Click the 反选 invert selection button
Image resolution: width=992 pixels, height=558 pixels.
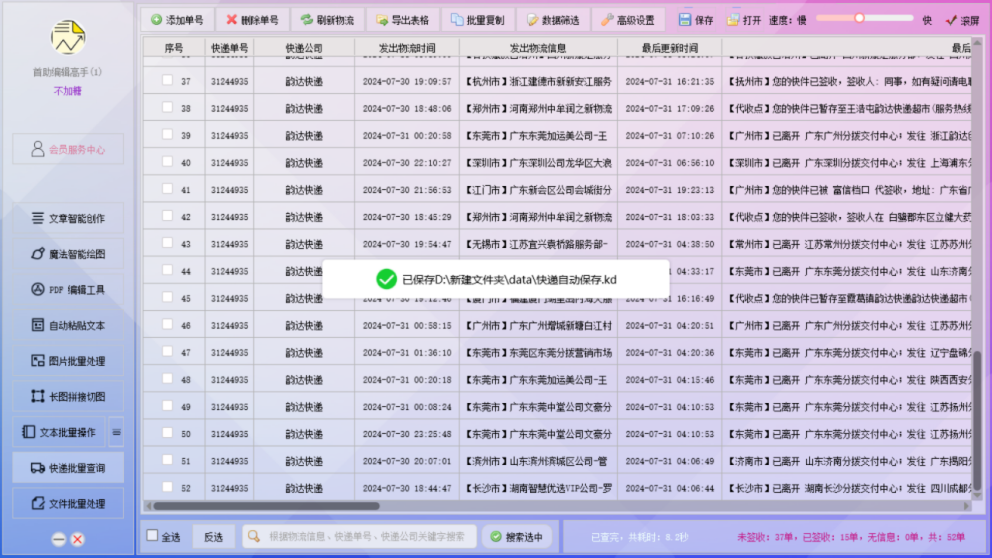click(213, 536)
